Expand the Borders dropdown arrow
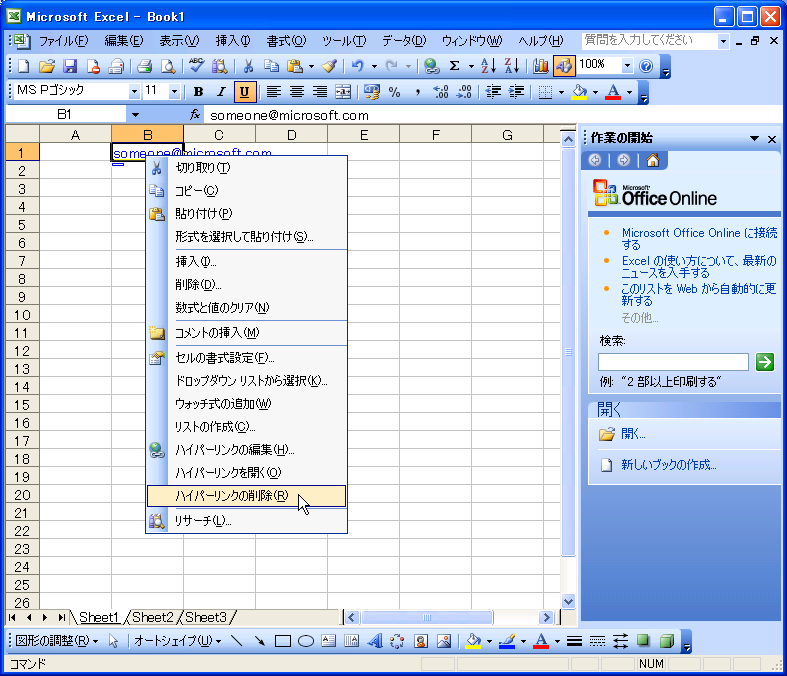 click(561, 92)
